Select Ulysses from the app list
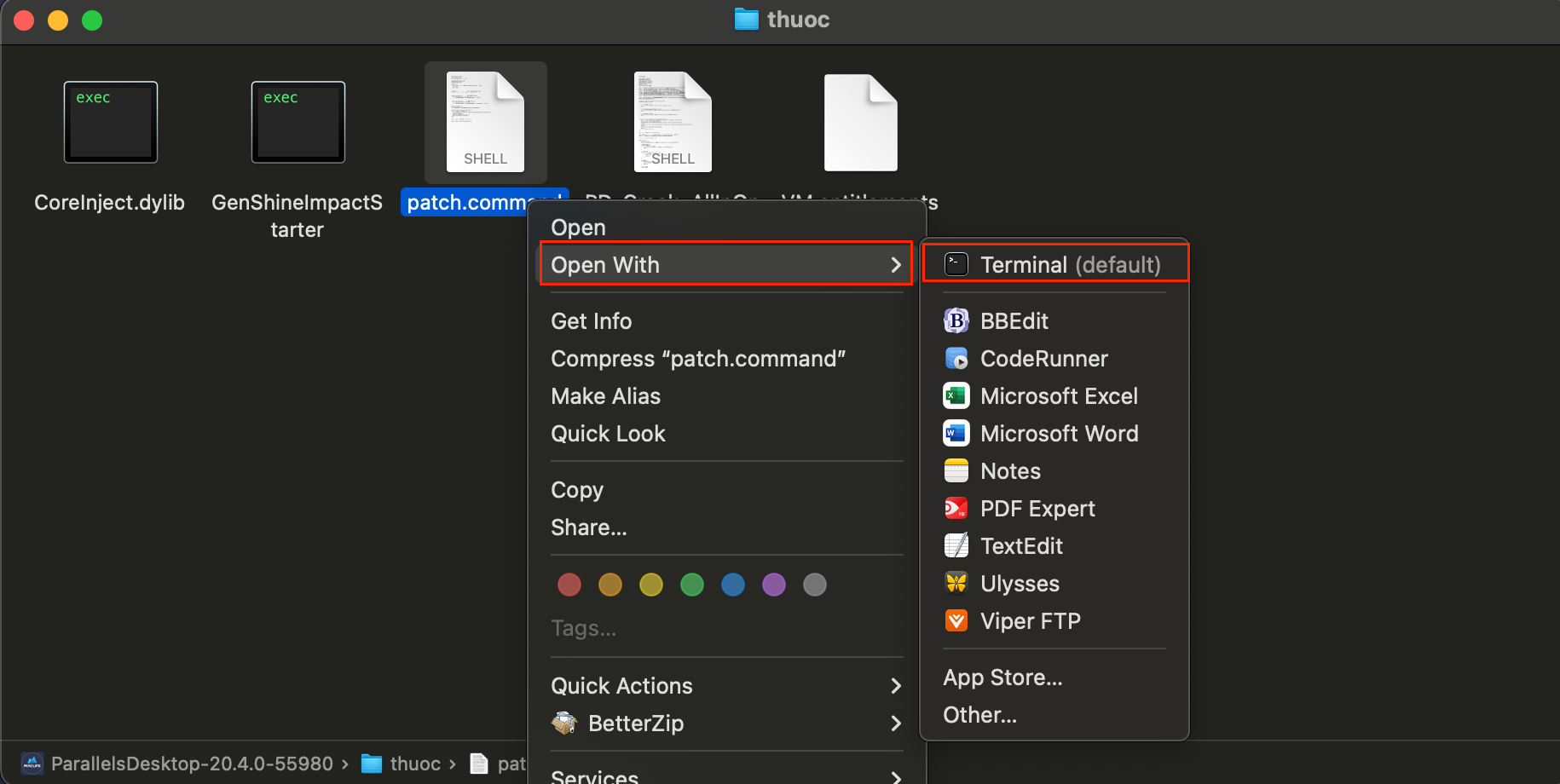This screenshot has width=1560, height=784. (1020, 584)
